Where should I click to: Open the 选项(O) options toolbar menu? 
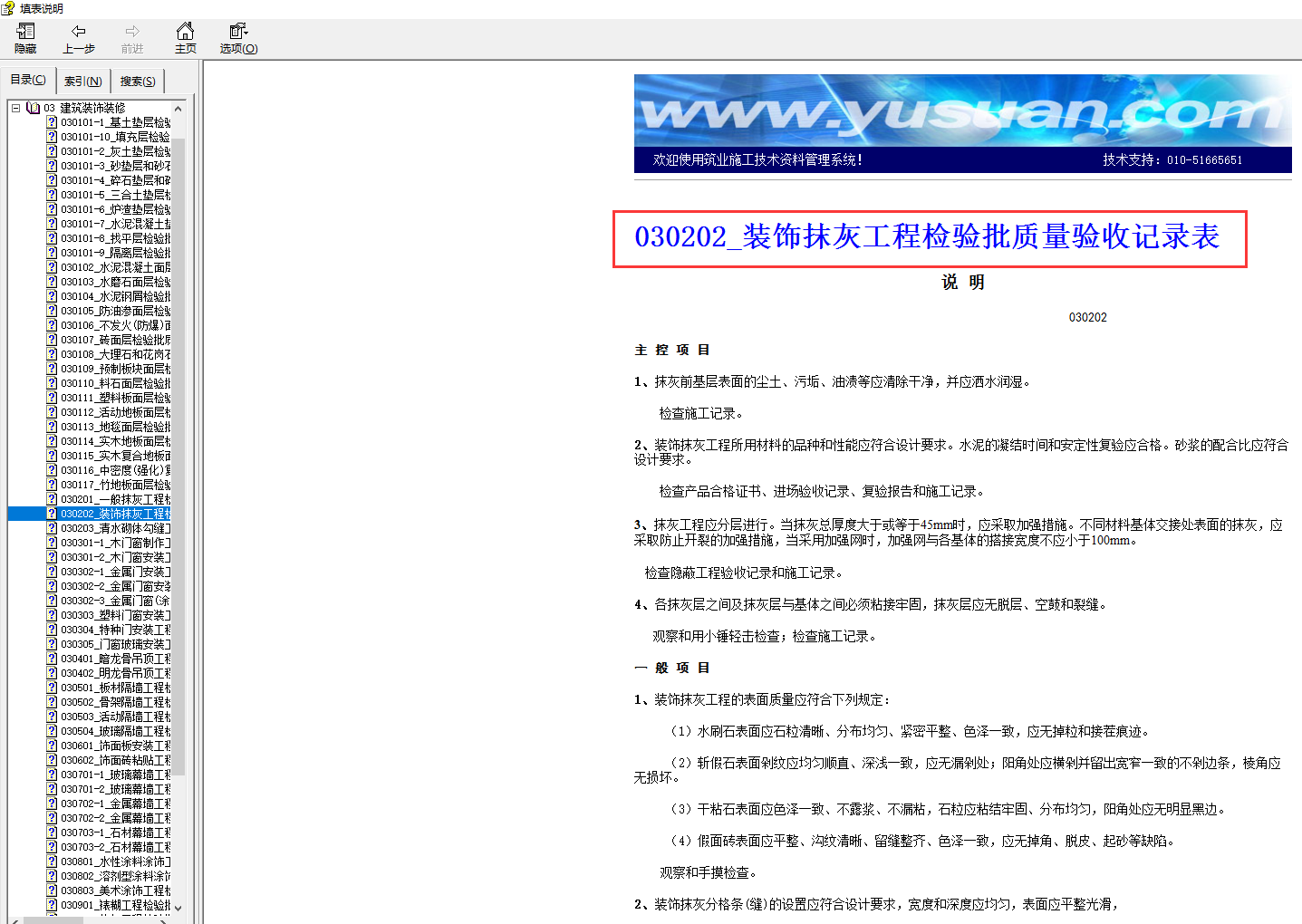coord(238,38)
